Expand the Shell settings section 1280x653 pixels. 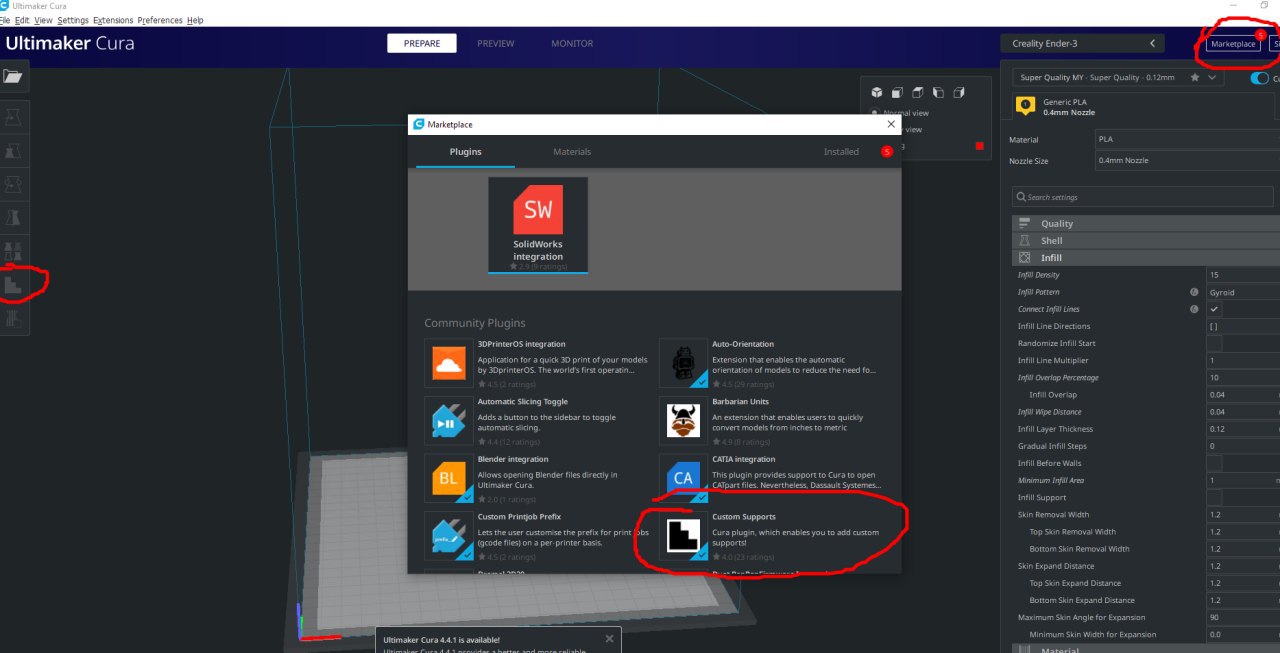pyautogui.click(x=1146, y=241)
